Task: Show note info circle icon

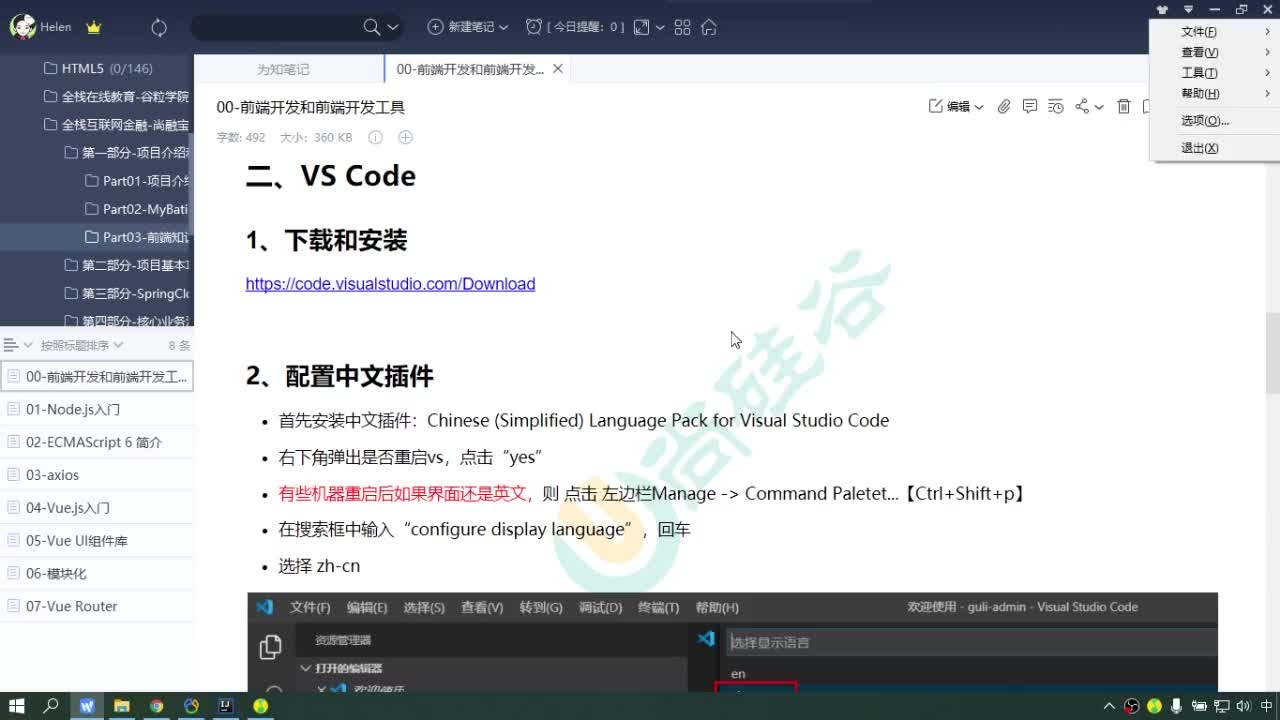Action: coord(376,137)
